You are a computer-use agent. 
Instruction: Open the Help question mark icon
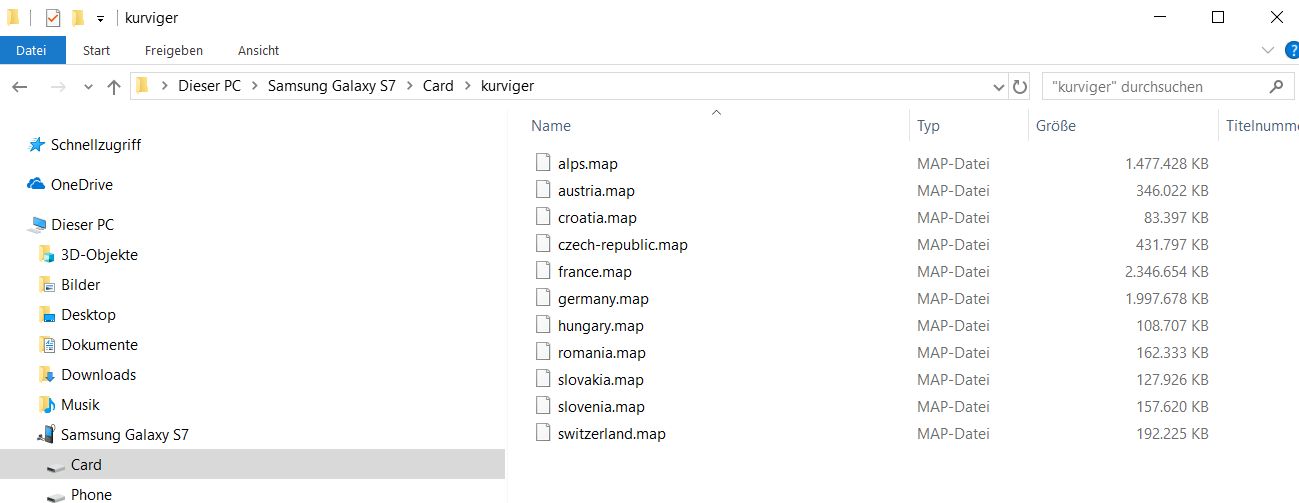click(1291, 50)
